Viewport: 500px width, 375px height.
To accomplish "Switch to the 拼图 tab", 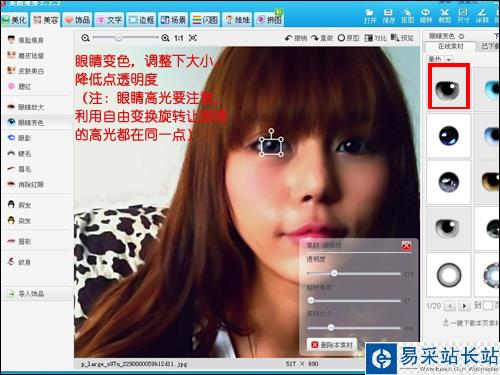I will click(269, 20).
